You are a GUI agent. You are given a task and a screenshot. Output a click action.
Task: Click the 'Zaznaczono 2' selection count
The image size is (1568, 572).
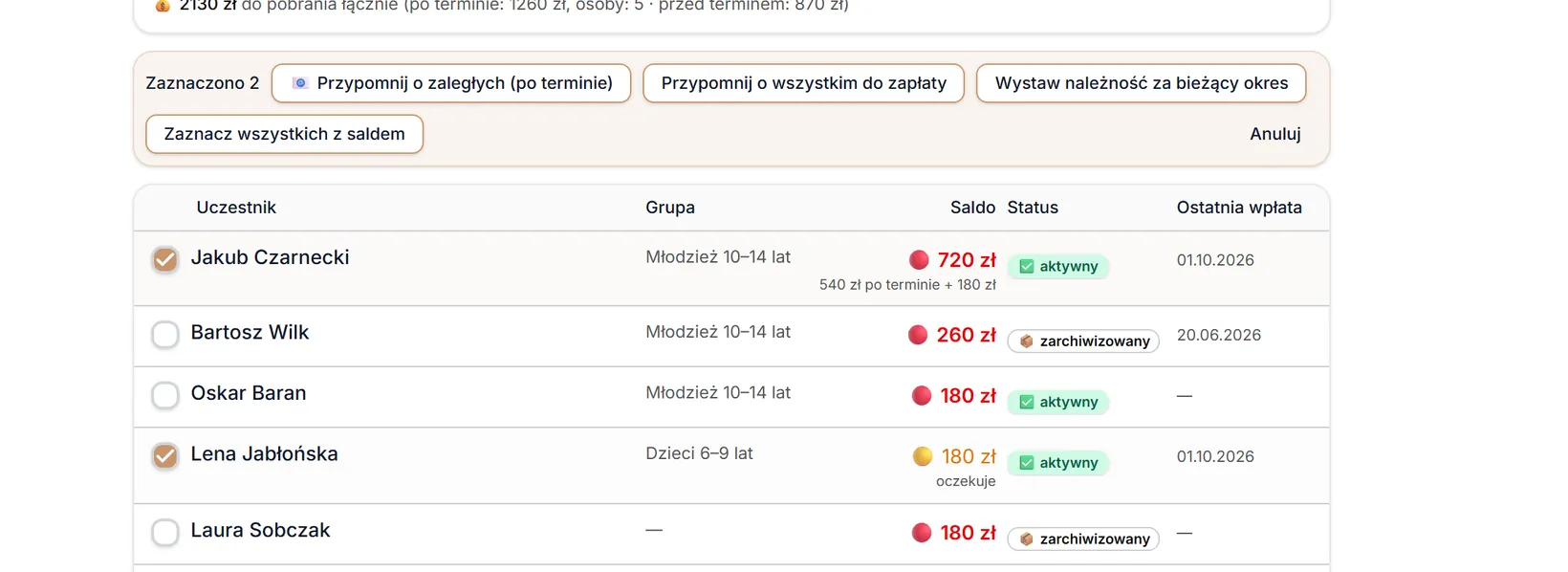[x=203, y=83]
